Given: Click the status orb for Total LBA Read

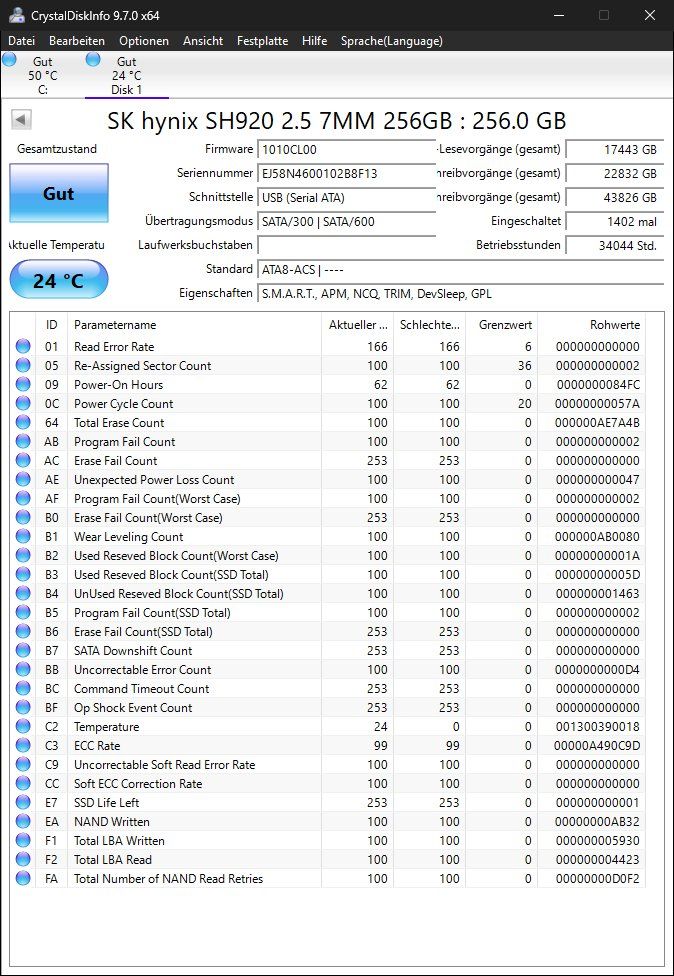Looking at the screenshot, I should pyautogui.click(x=23, y=860).
